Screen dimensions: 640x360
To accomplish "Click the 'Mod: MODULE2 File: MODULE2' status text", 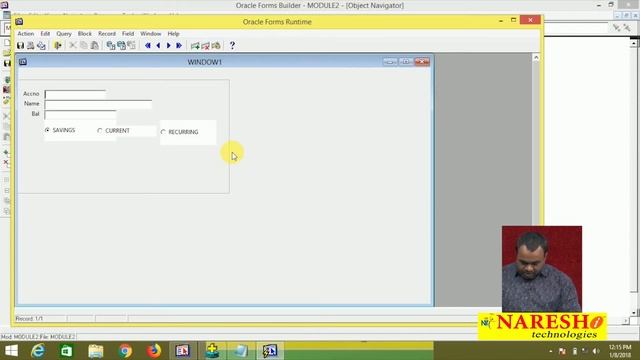I will [x=38, y=337].
